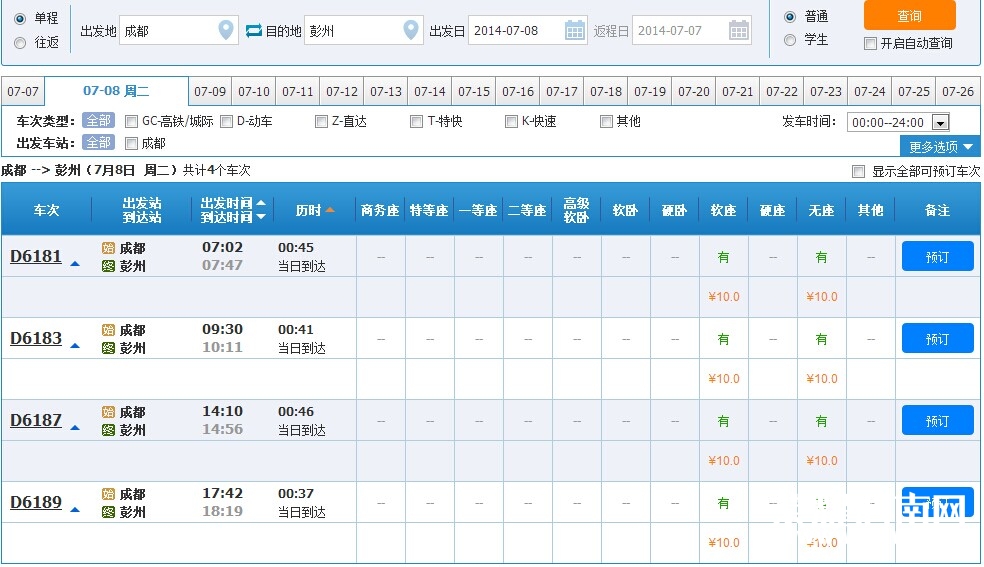Expand D6187 stop details triangle
Screen dimensions: 984x567
coord(75,428)
